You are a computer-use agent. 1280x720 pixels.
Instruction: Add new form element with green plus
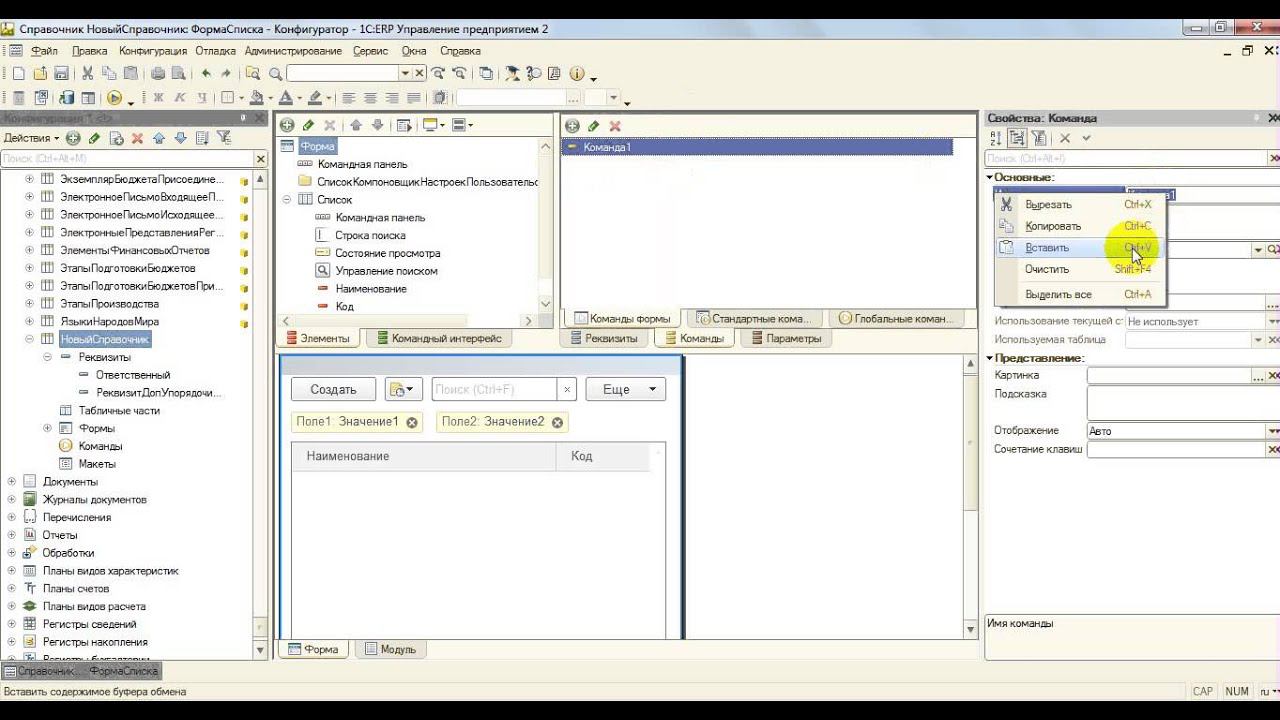click(x=287, y=125)
